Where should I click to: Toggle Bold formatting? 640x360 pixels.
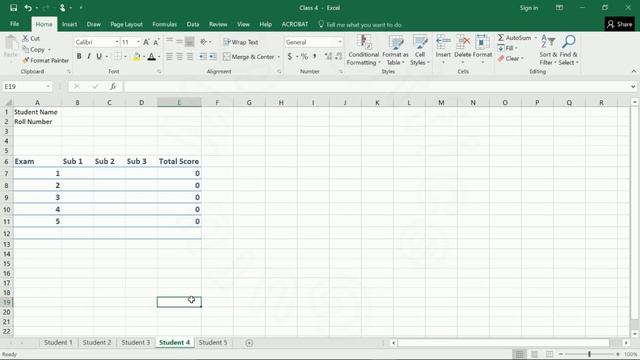pyautogui.click(x=79, y=56)
